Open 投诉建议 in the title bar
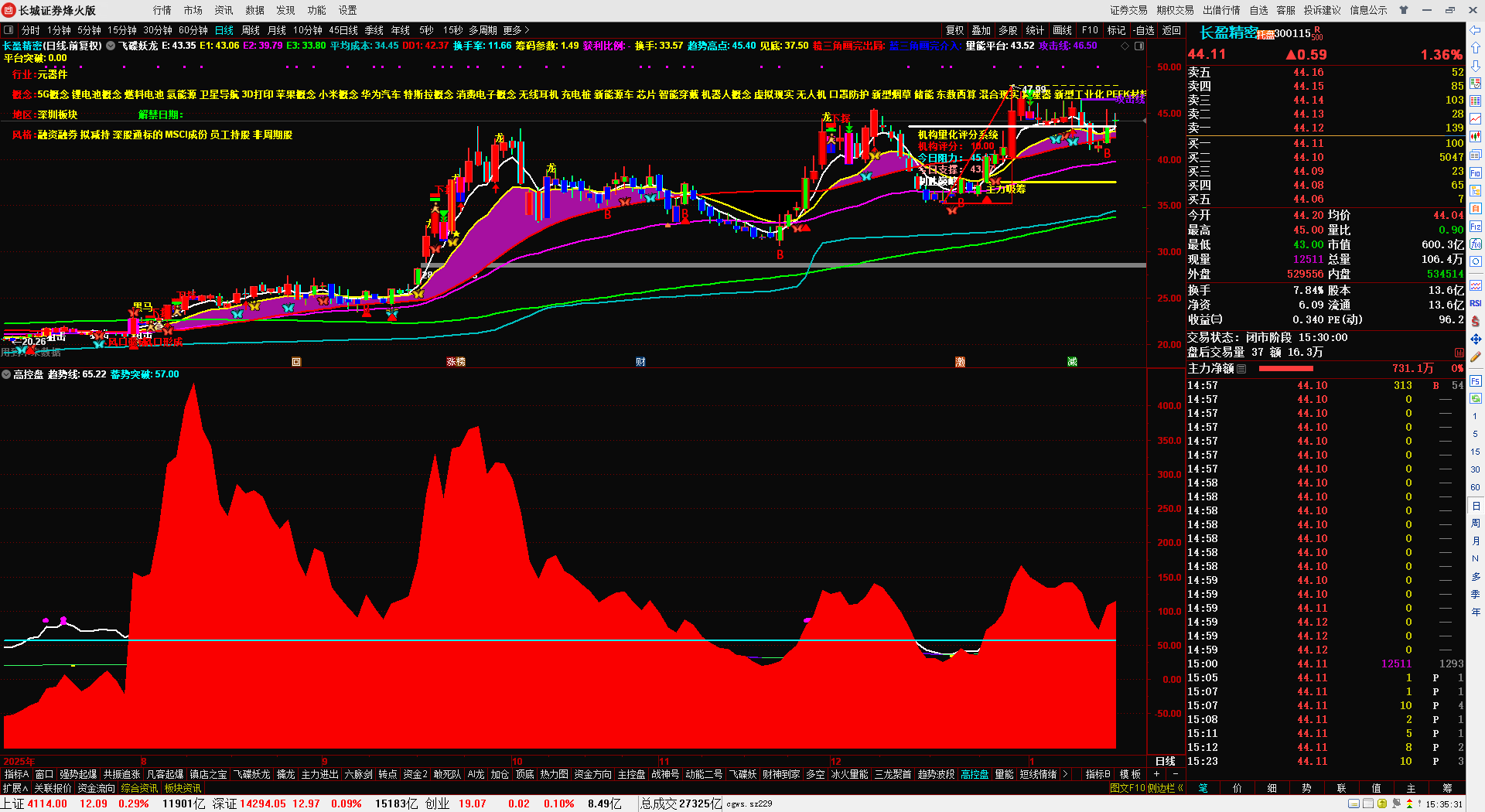 click(x=1323, y=10)
